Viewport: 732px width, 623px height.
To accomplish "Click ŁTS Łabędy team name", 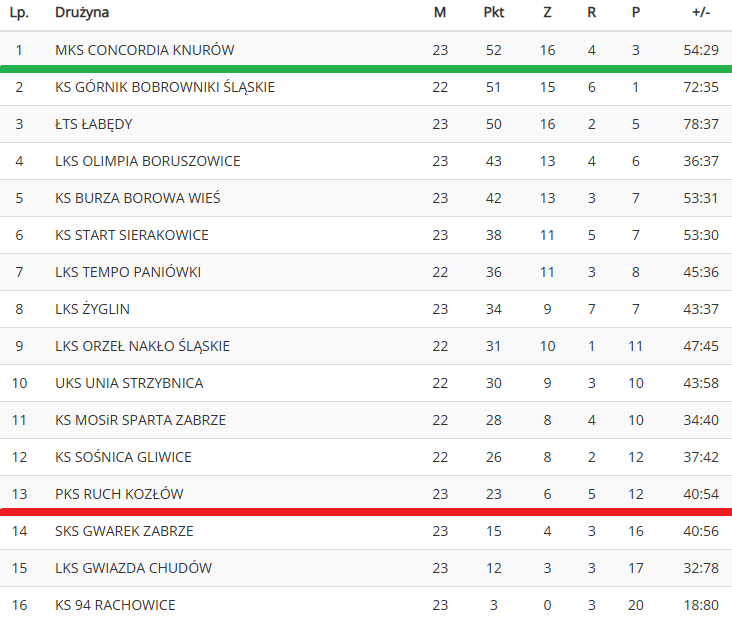I will [x=93, y=124].
